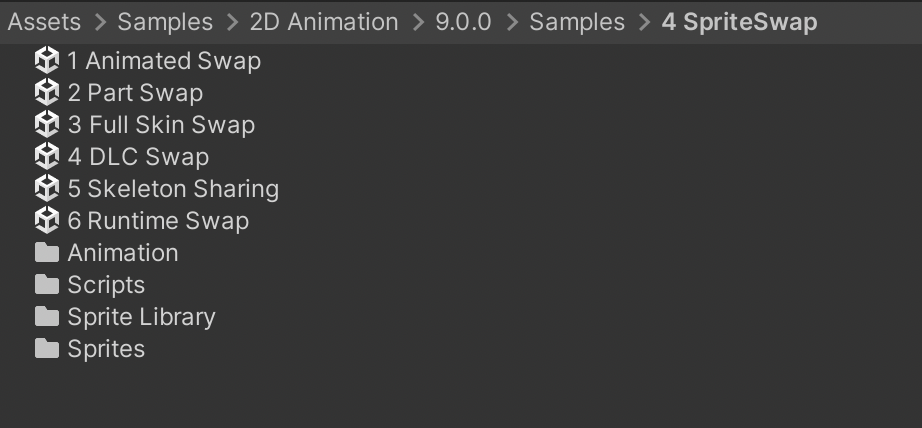
Task: Select the Part Swap scene icon
Action: coord(47,93)
